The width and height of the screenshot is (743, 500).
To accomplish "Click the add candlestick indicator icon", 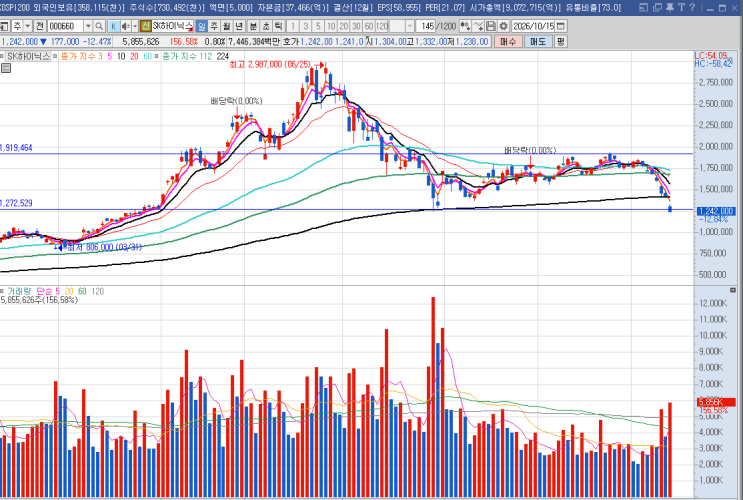I will click(465, 26).
